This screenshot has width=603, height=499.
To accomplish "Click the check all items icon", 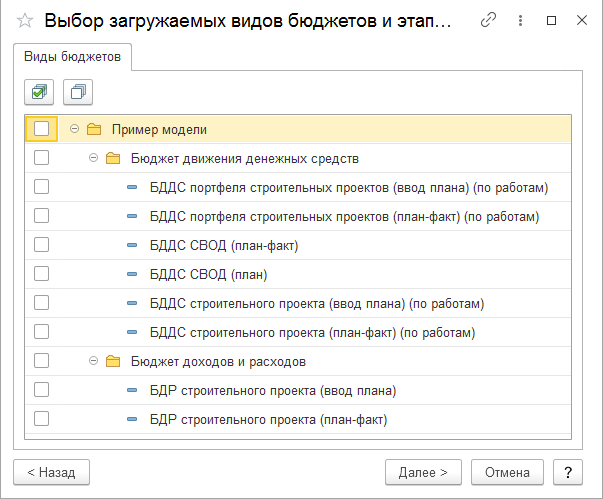I will click(39, 92).
